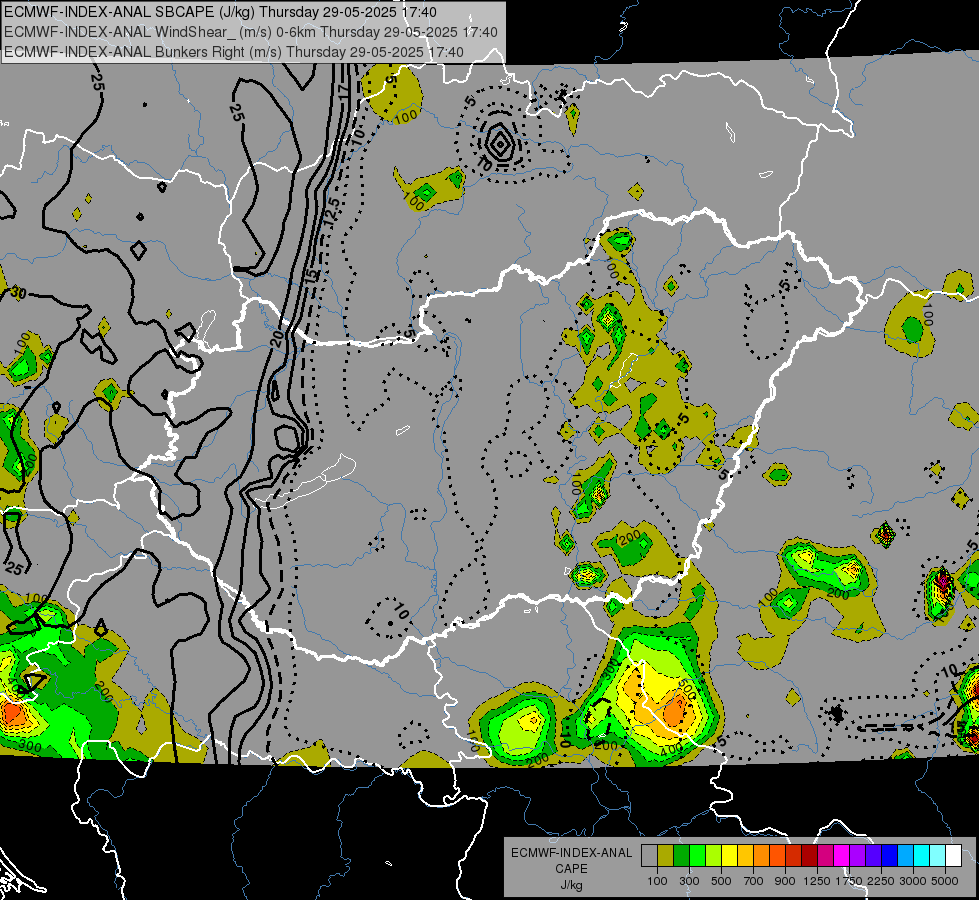This screenshot has height=900, width=979.
Task: Click the WindShear 0-6km title line
Action: (251, 32)
